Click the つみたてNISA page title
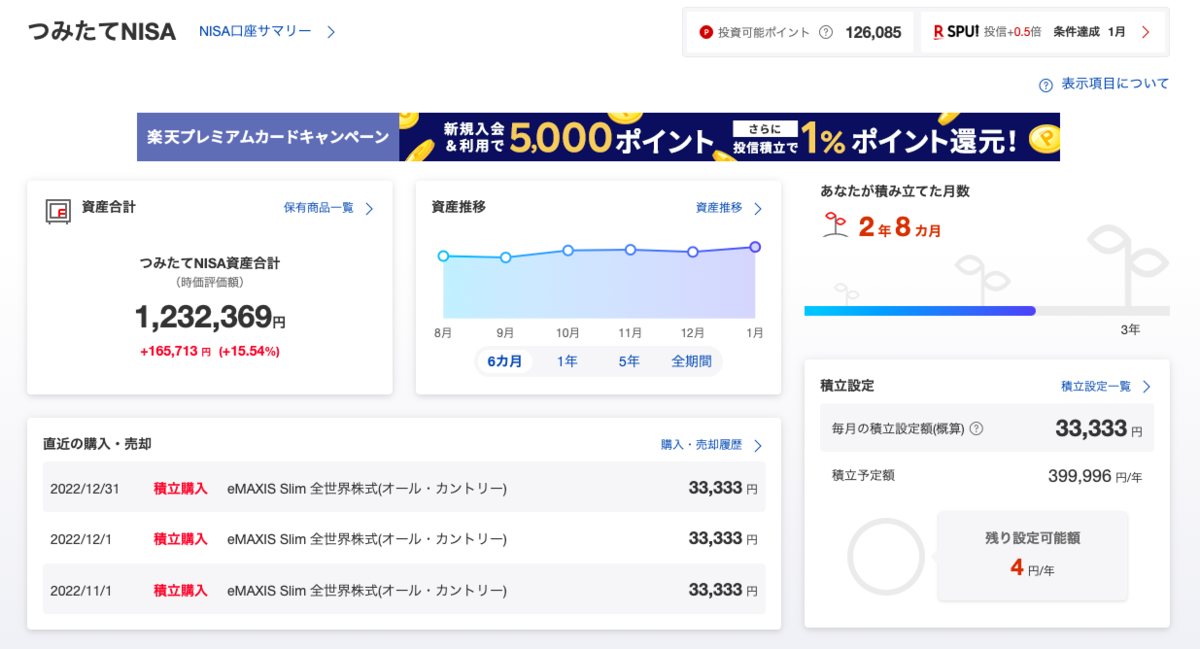The image size is (1200, 649). [102, 32]
